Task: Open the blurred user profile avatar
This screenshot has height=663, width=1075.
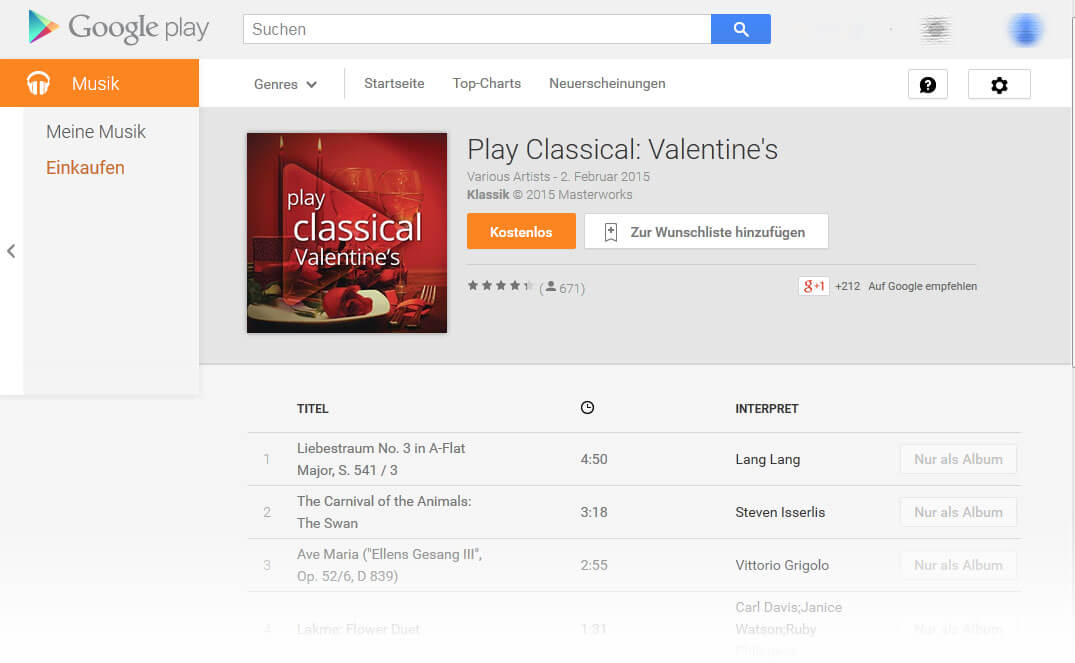Action: [1026, 29]
